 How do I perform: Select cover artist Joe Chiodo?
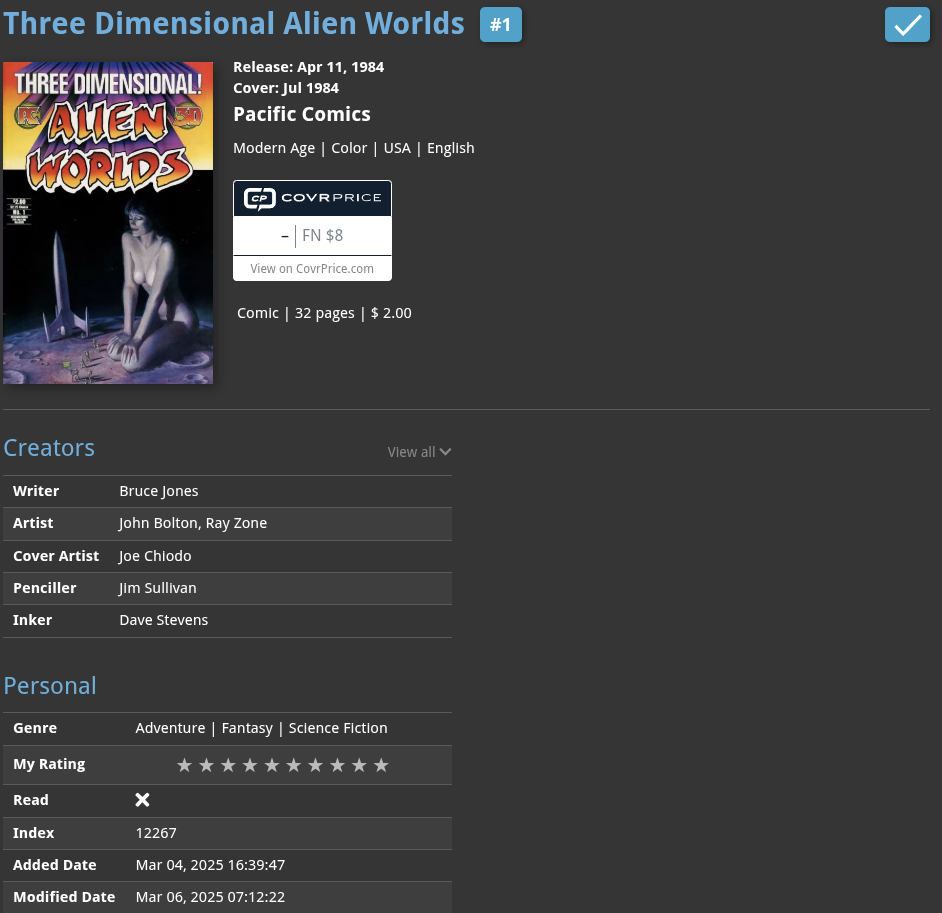pos(155,556)
